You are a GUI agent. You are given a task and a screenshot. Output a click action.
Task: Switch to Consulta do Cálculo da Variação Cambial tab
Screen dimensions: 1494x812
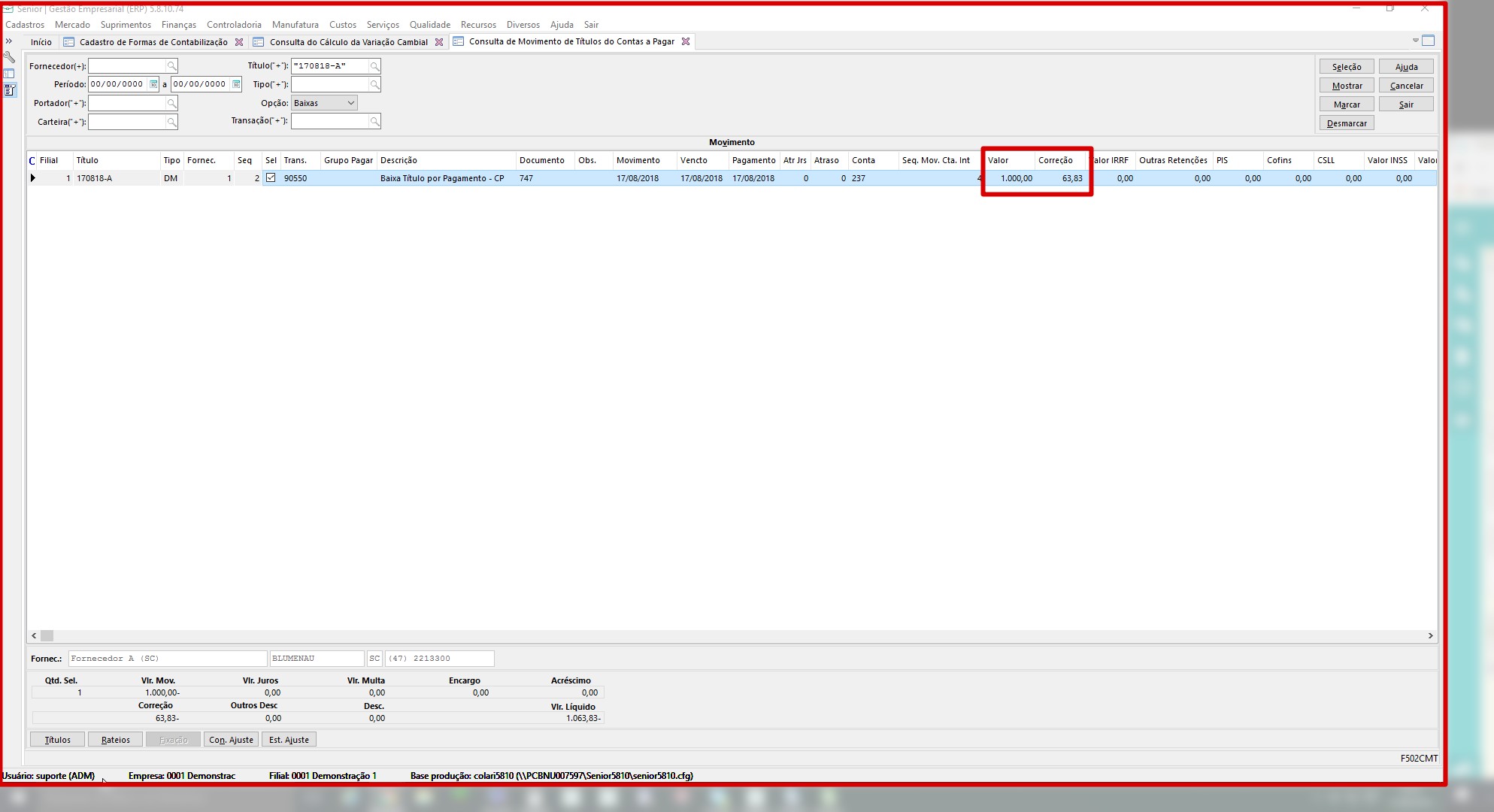(x=348, y=42)
